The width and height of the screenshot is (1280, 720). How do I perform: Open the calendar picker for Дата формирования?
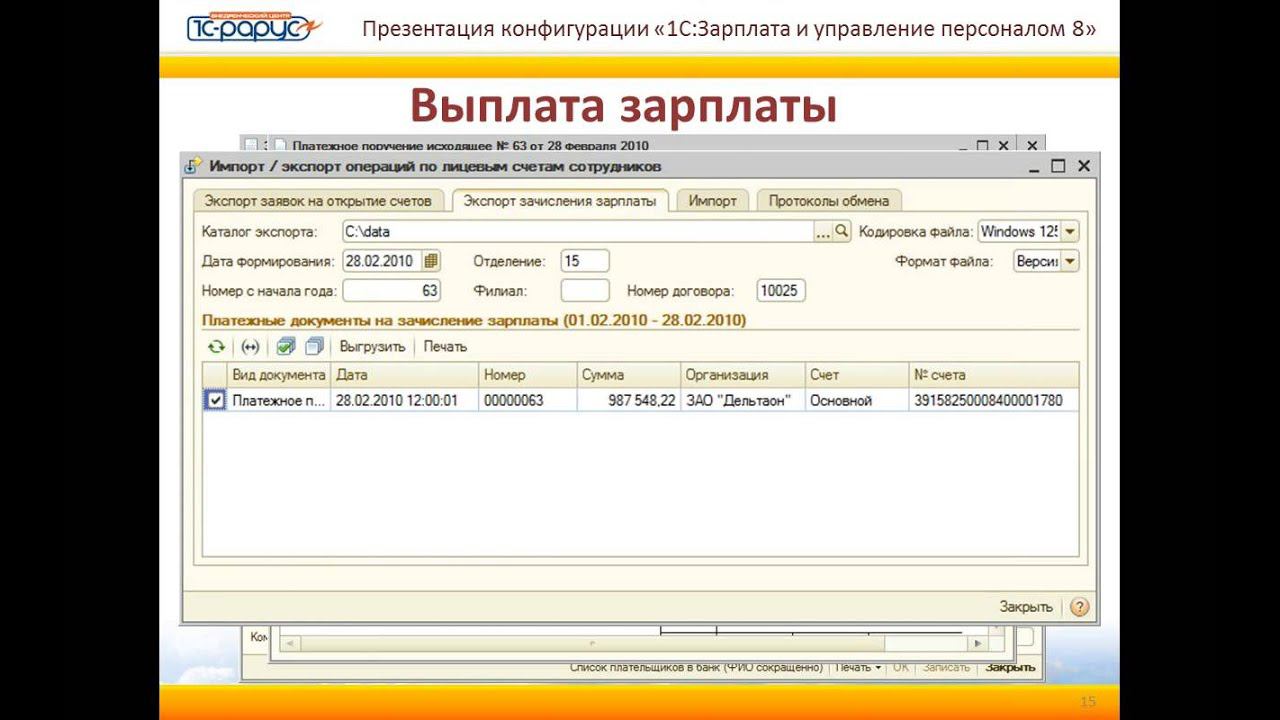point(431,261)
